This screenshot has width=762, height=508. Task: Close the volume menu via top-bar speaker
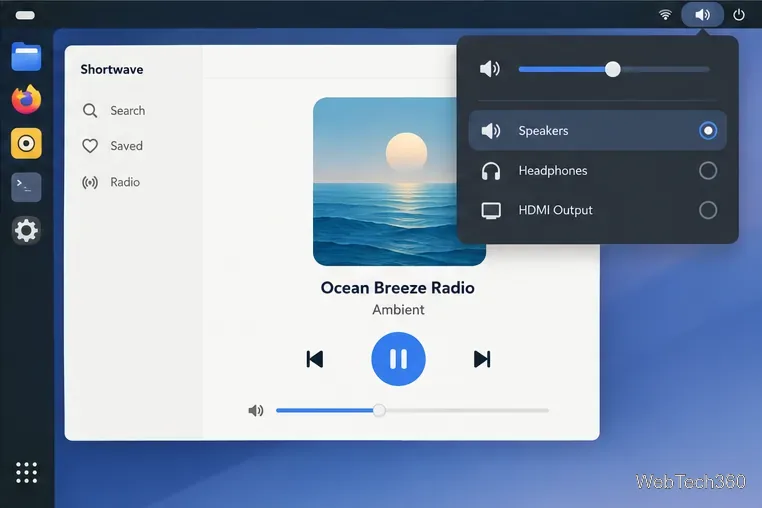coord(702,15)
